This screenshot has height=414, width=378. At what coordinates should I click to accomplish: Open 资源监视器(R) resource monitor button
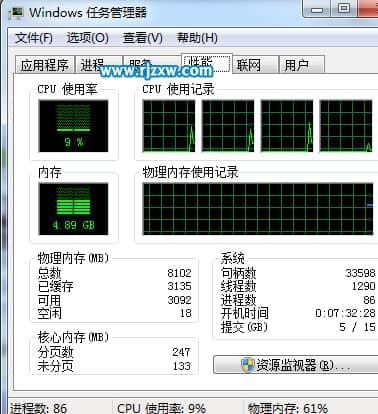296,365
